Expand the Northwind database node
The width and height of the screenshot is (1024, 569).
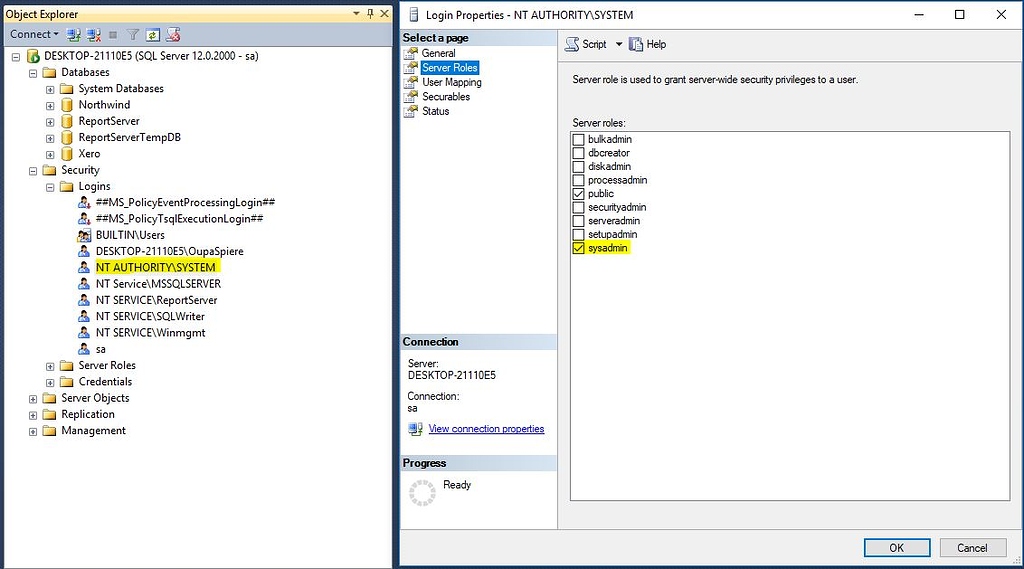[50, 105]
